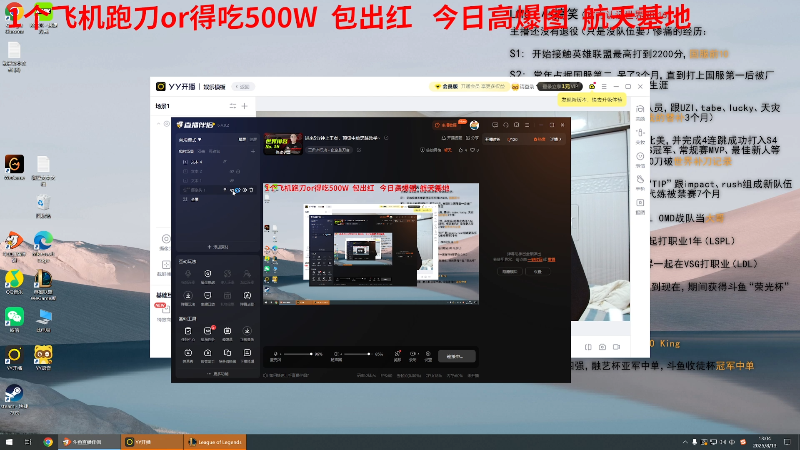
Task: Click the orange link in the chat panel
Action: 534,260
